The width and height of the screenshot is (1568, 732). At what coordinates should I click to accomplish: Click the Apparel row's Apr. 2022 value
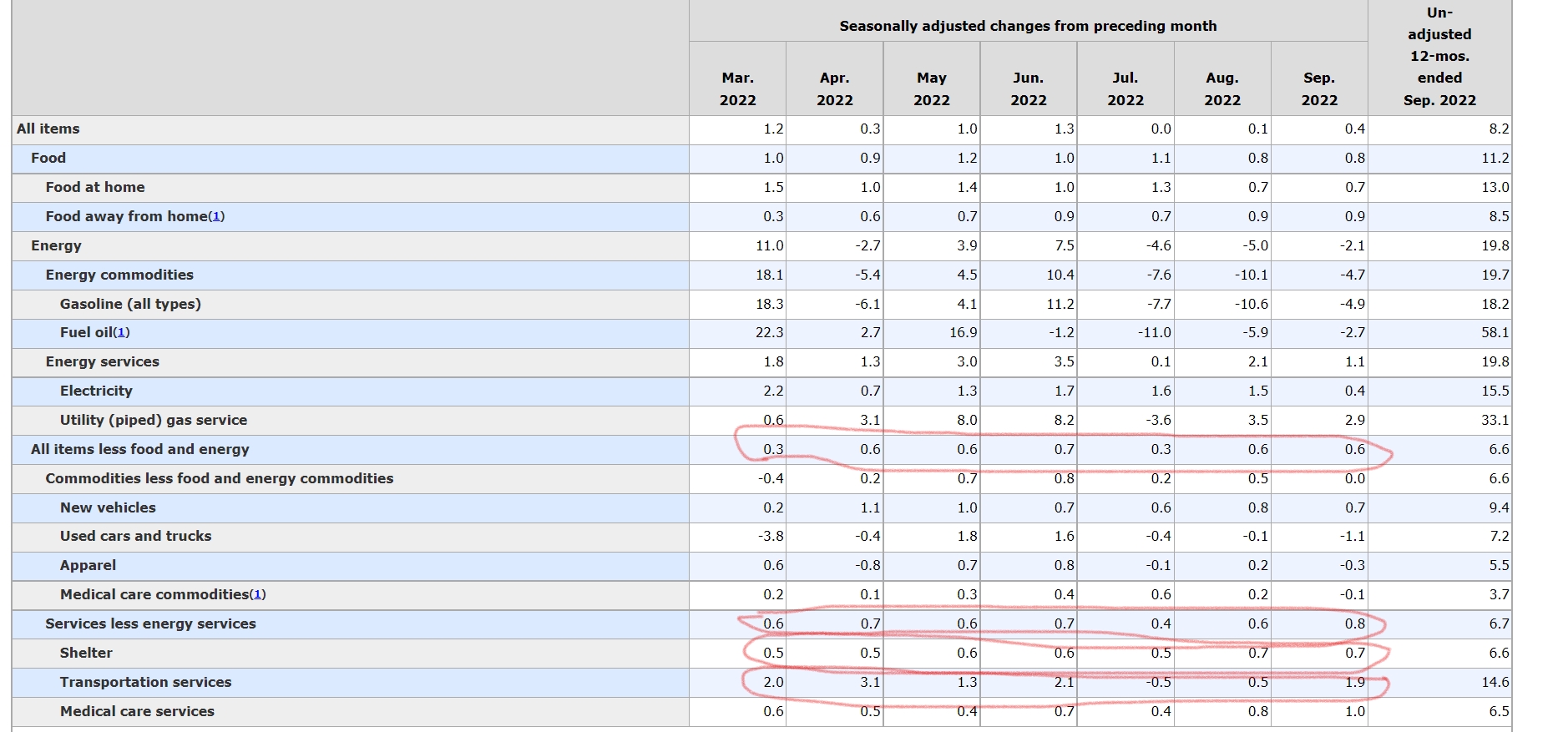(868, 565)
